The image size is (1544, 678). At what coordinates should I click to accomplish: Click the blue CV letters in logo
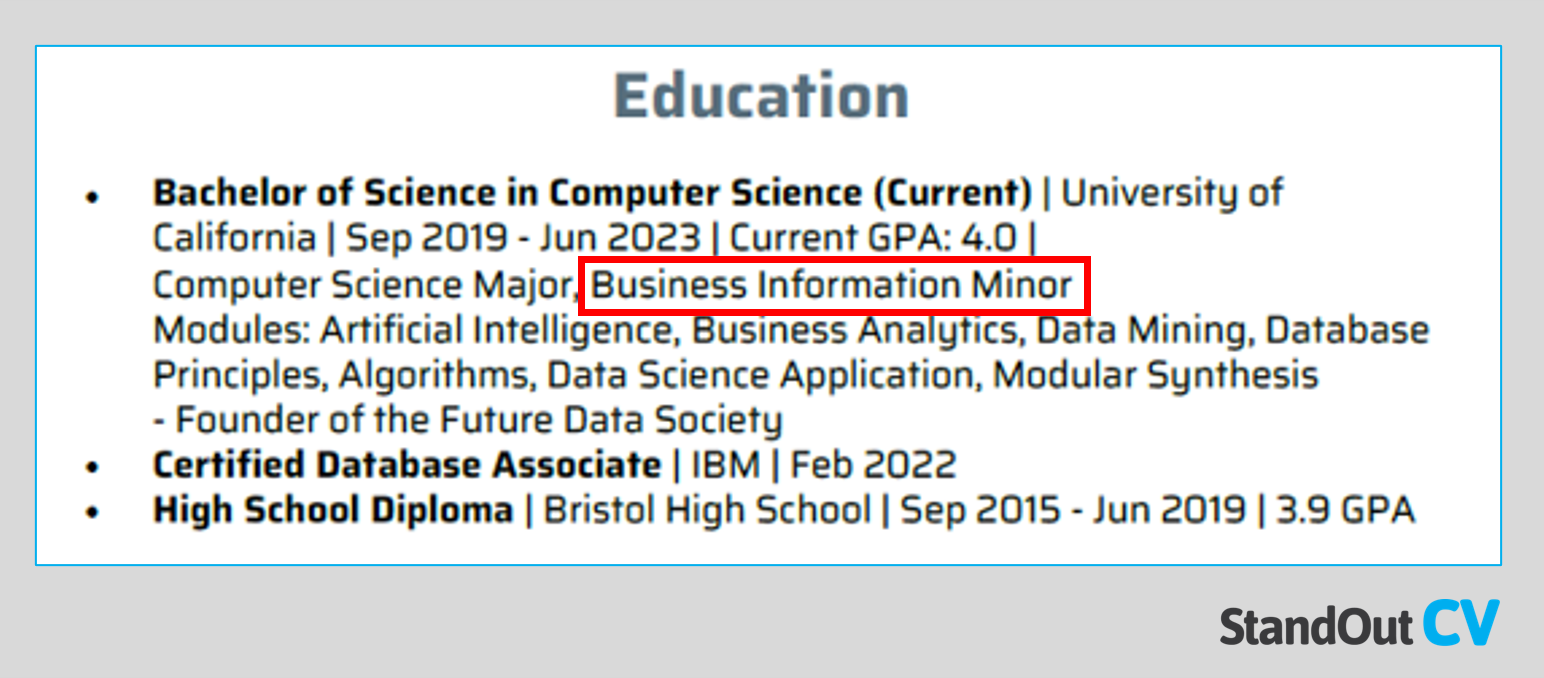click(1461, 624)
